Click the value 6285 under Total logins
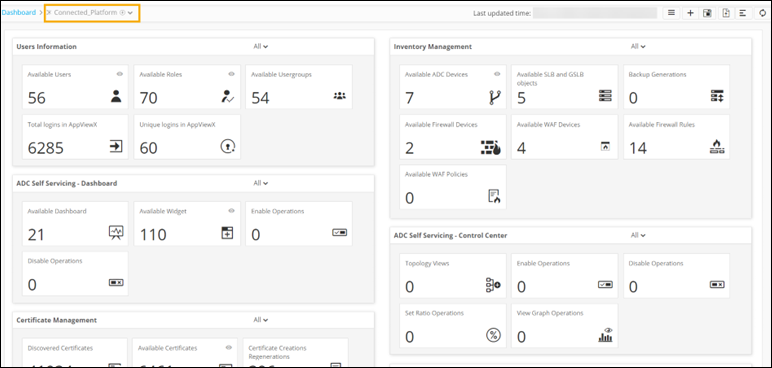Screen dimensions: 772x368 tap(45, 148)
